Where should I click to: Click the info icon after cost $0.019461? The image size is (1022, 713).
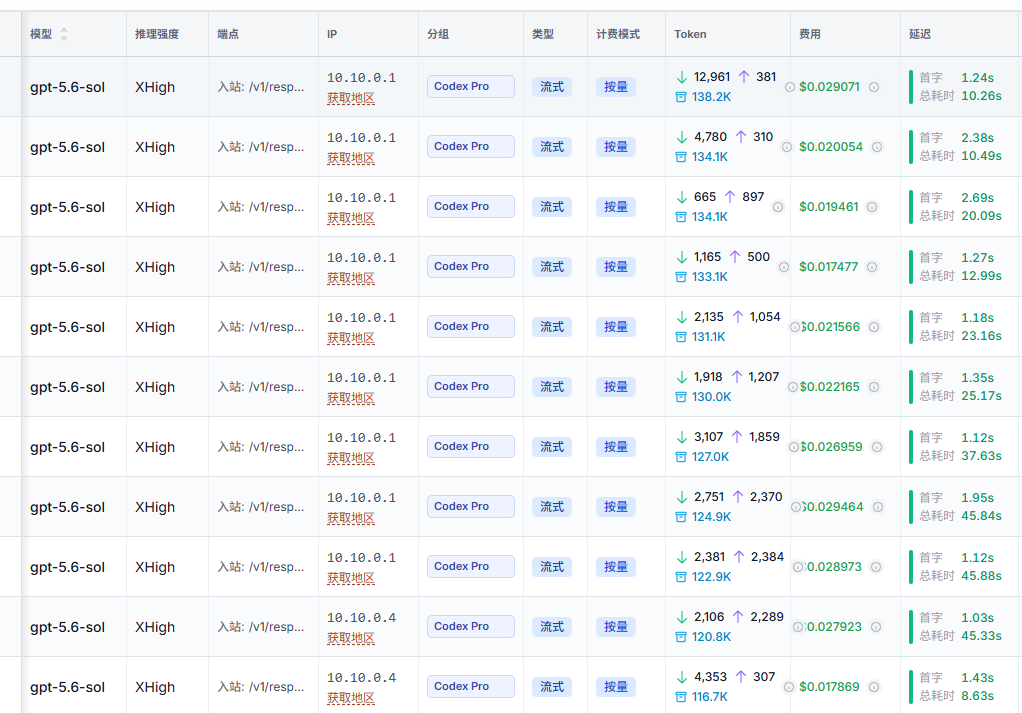coord(872,207)
